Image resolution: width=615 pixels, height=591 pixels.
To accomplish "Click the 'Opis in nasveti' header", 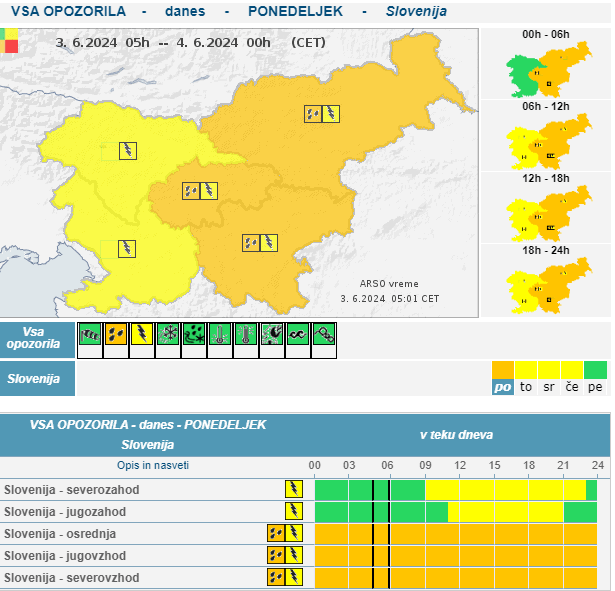I will [x=153, y=465].
